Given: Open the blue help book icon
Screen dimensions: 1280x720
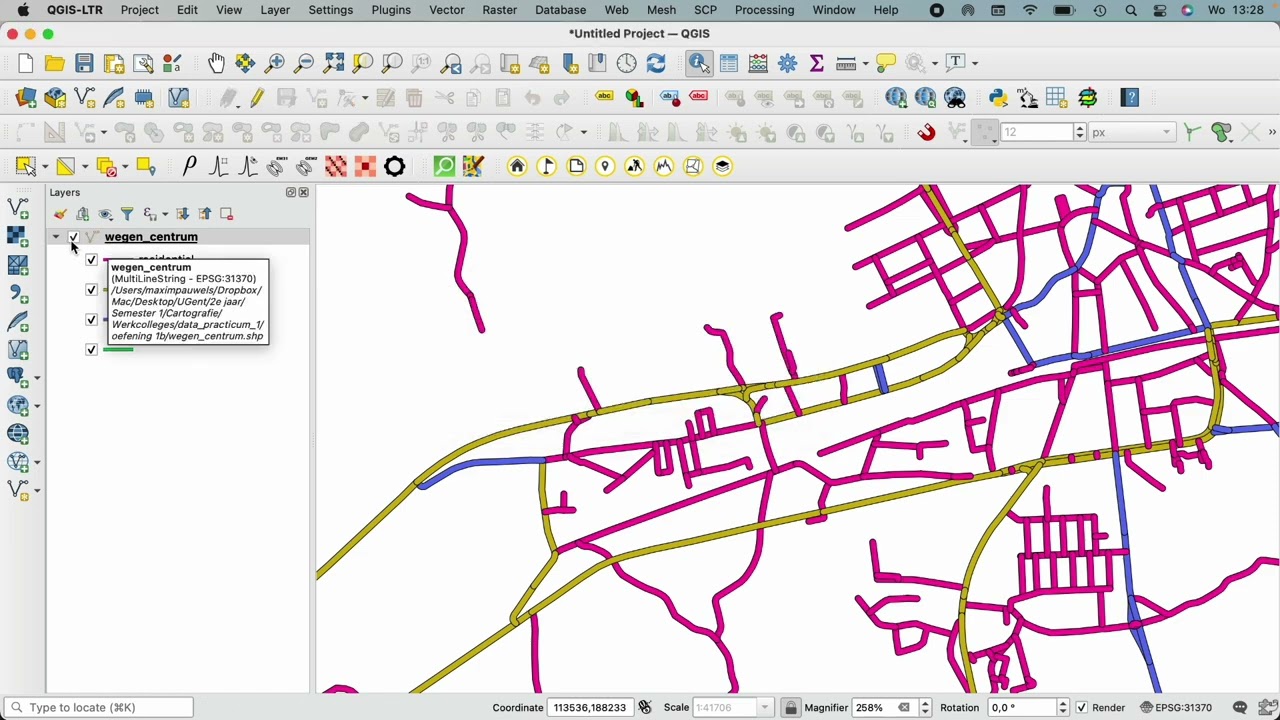Looking at the screenshot, I should [x=1130, y=98].
